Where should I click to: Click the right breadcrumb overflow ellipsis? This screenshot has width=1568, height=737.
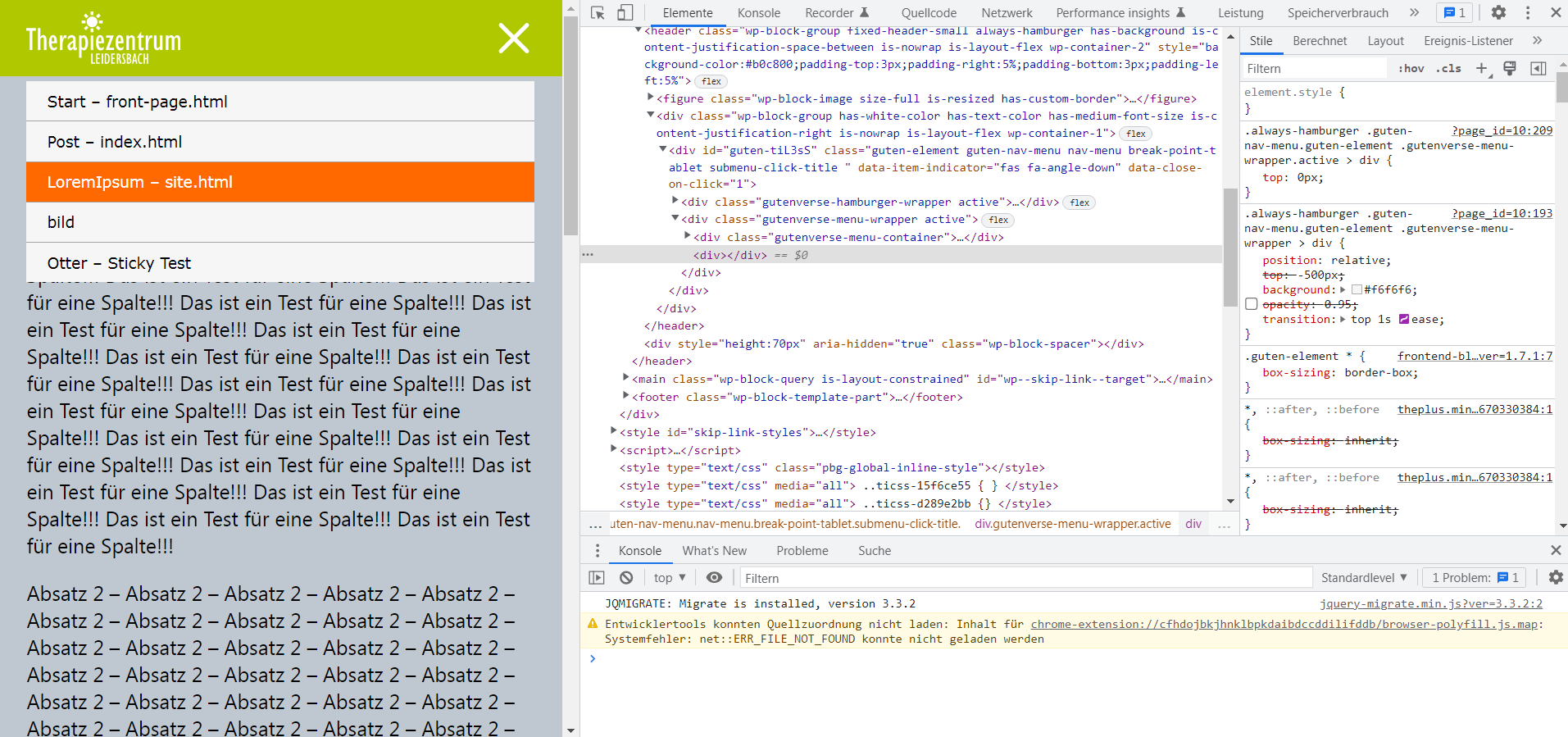[x=1224, y=525]
